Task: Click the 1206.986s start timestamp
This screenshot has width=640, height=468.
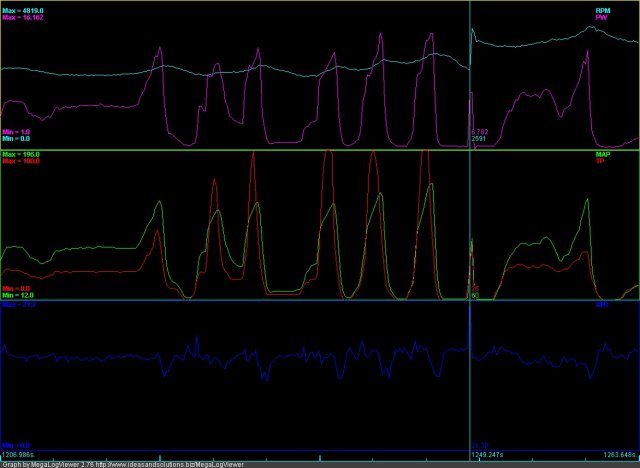Action: (21, 453)
